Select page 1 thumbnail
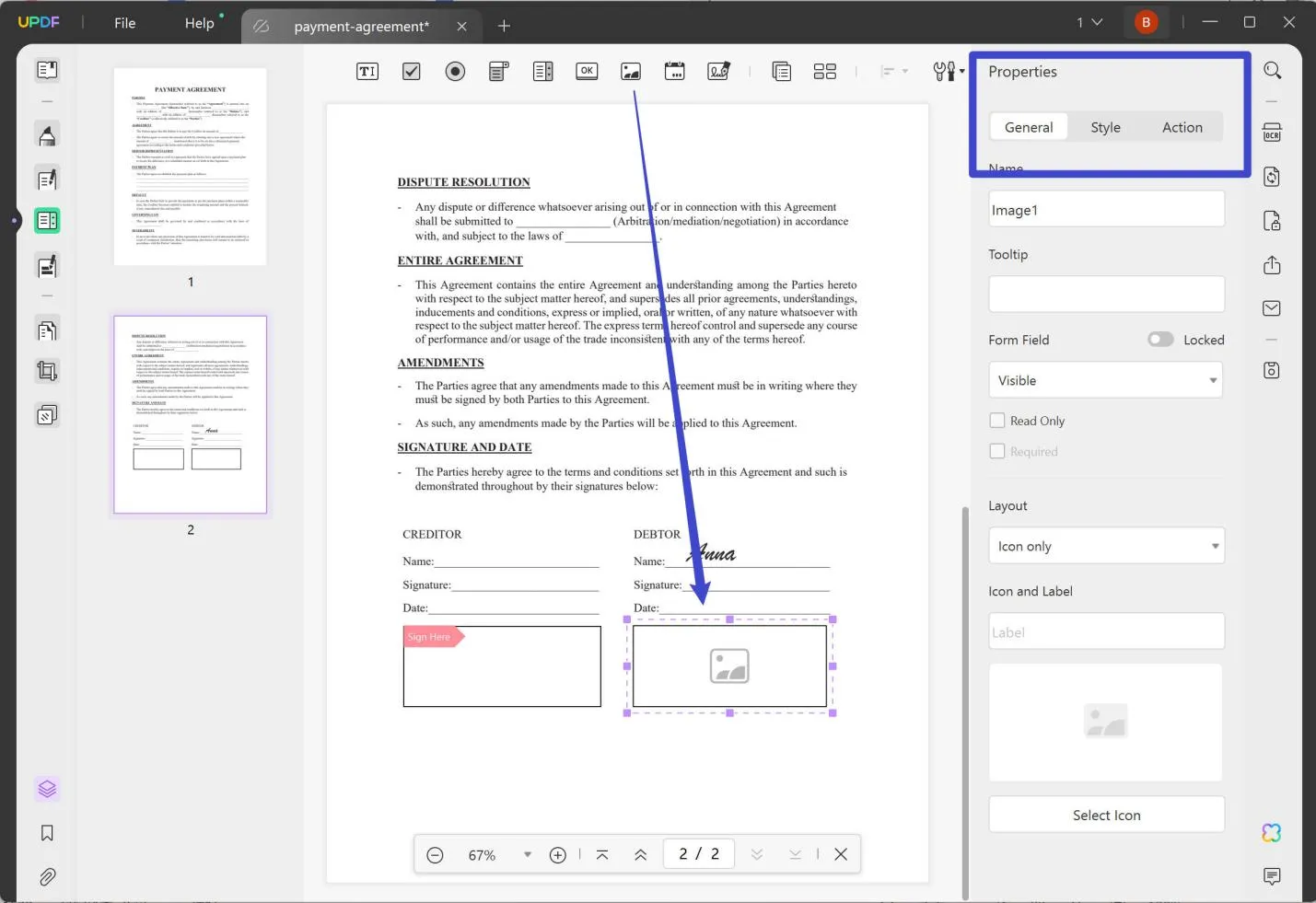Screen dimensions: 1316x903 (190, 166)
